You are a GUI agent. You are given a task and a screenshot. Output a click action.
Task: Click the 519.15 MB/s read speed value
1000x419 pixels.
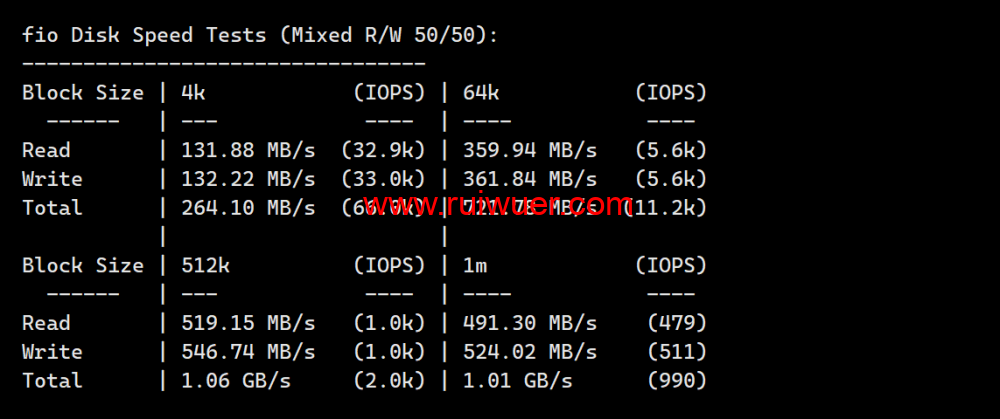248,324
